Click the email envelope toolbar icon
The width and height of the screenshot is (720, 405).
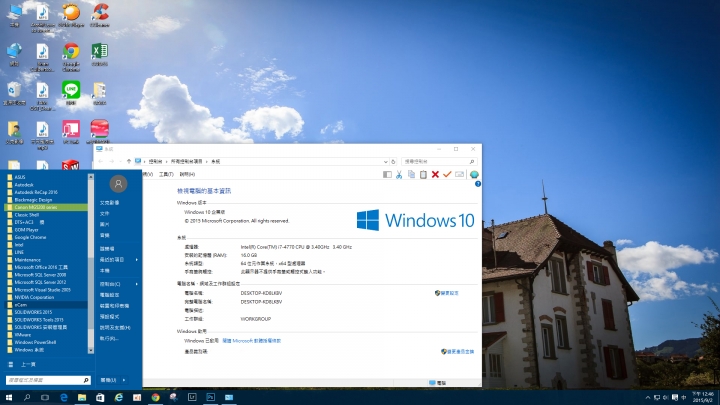click(459, 174)
